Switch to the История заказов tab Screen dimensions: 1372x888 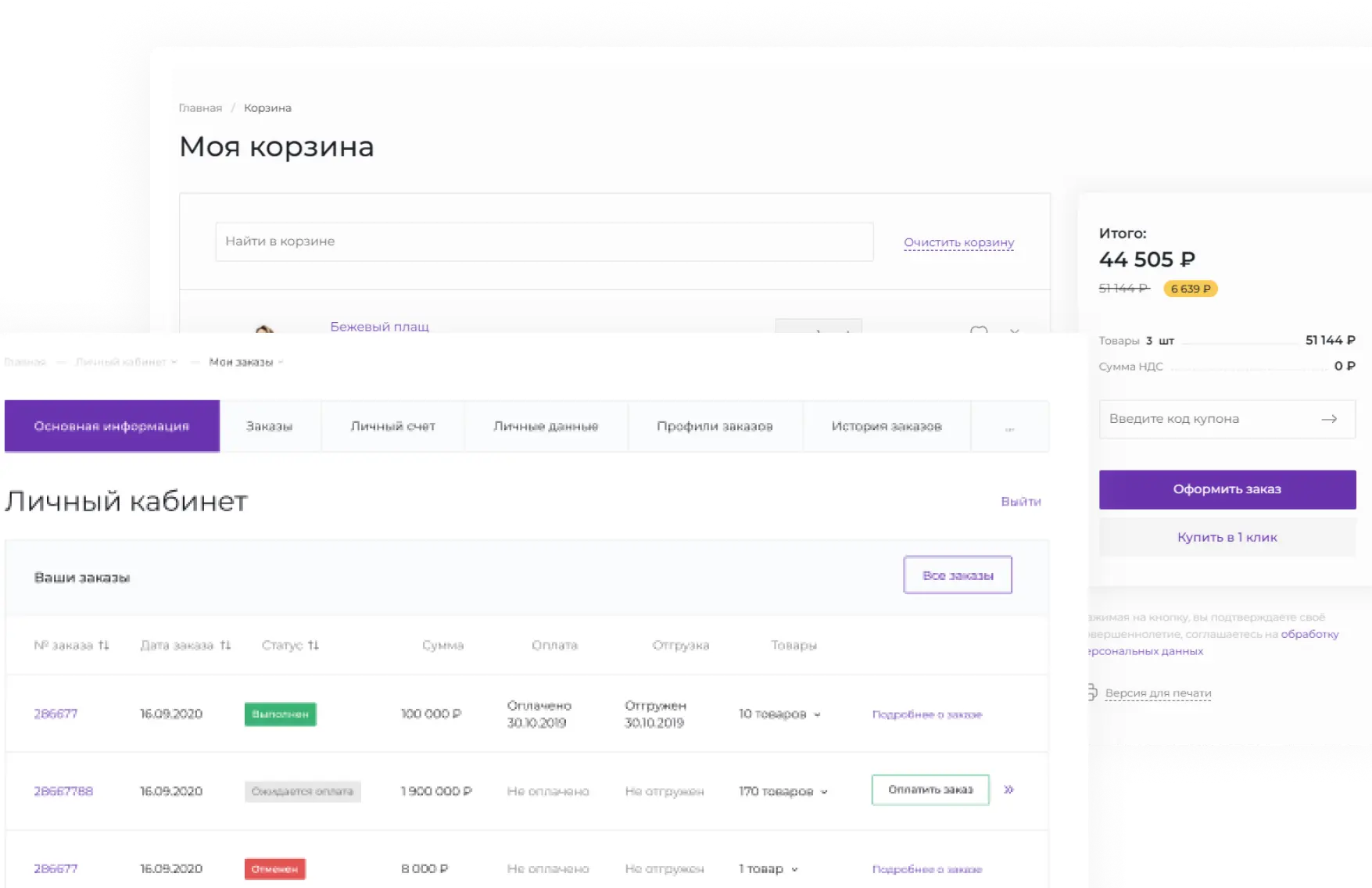886,426
